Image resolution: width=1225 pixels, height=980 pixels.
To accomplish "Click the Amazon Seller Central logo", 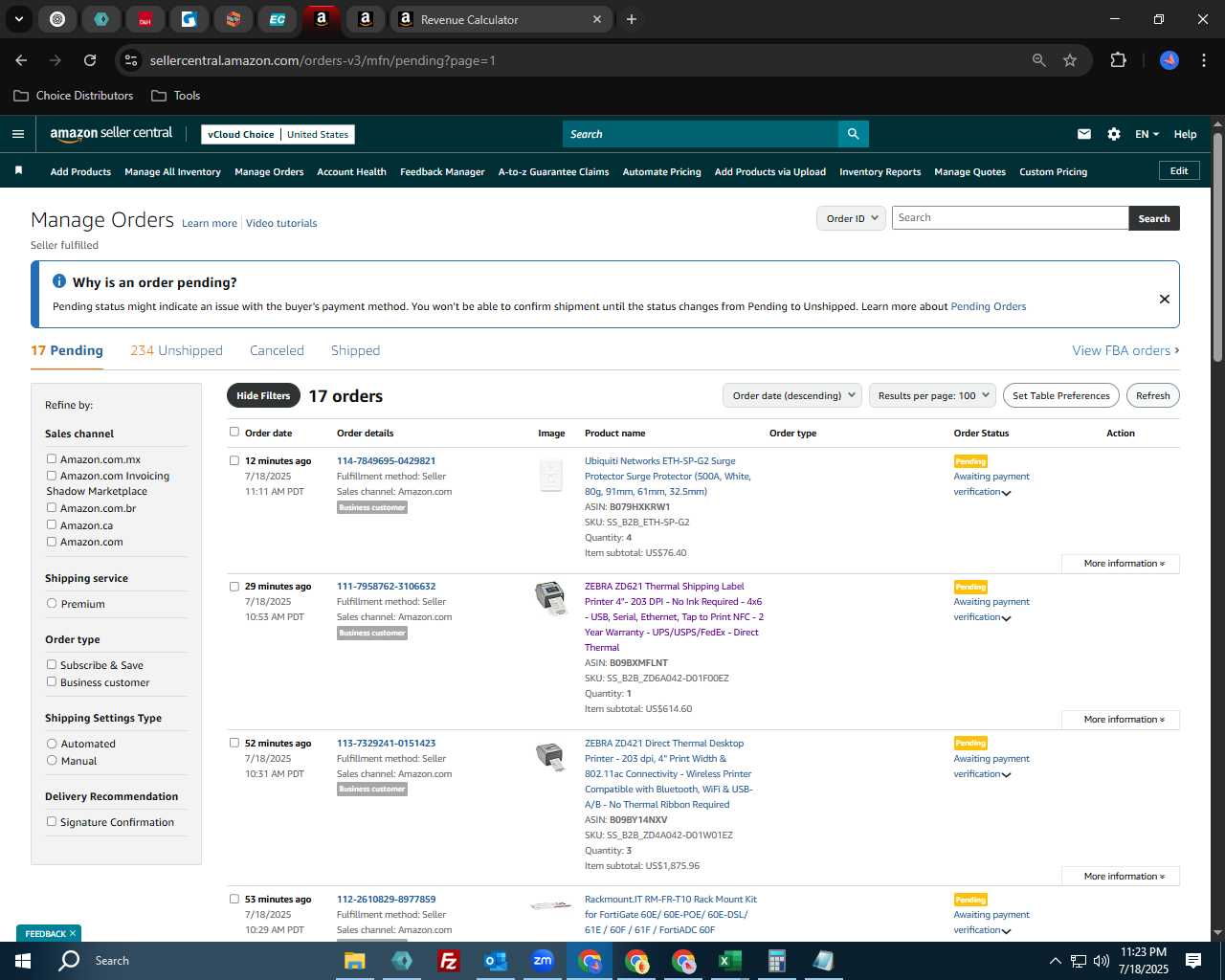I will [x=111, y=134].
